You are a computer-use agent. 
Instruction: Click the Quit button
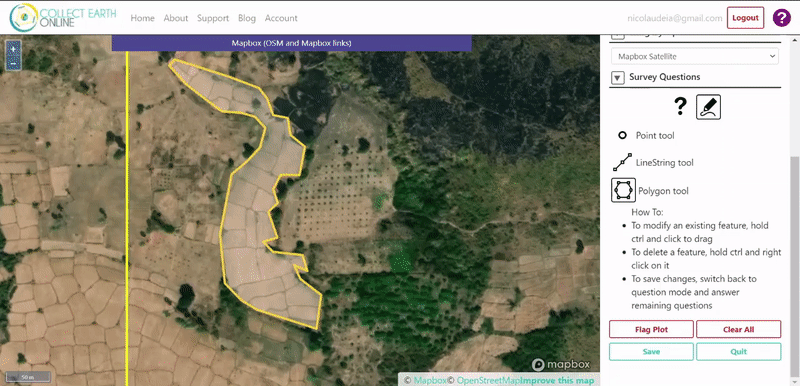pyautogui.click(x=738, y=352)
